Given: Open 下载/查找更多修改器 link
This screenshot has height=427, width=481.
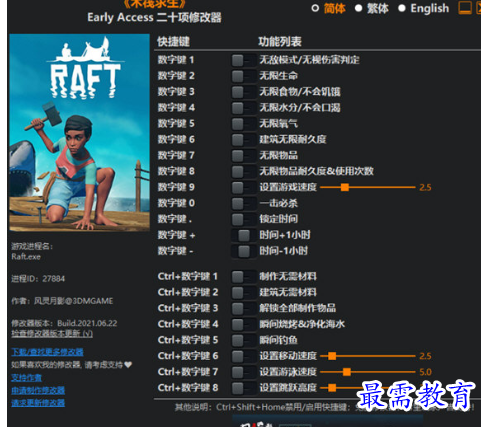Looking at the screenshot, I should (x=47, y=352).
